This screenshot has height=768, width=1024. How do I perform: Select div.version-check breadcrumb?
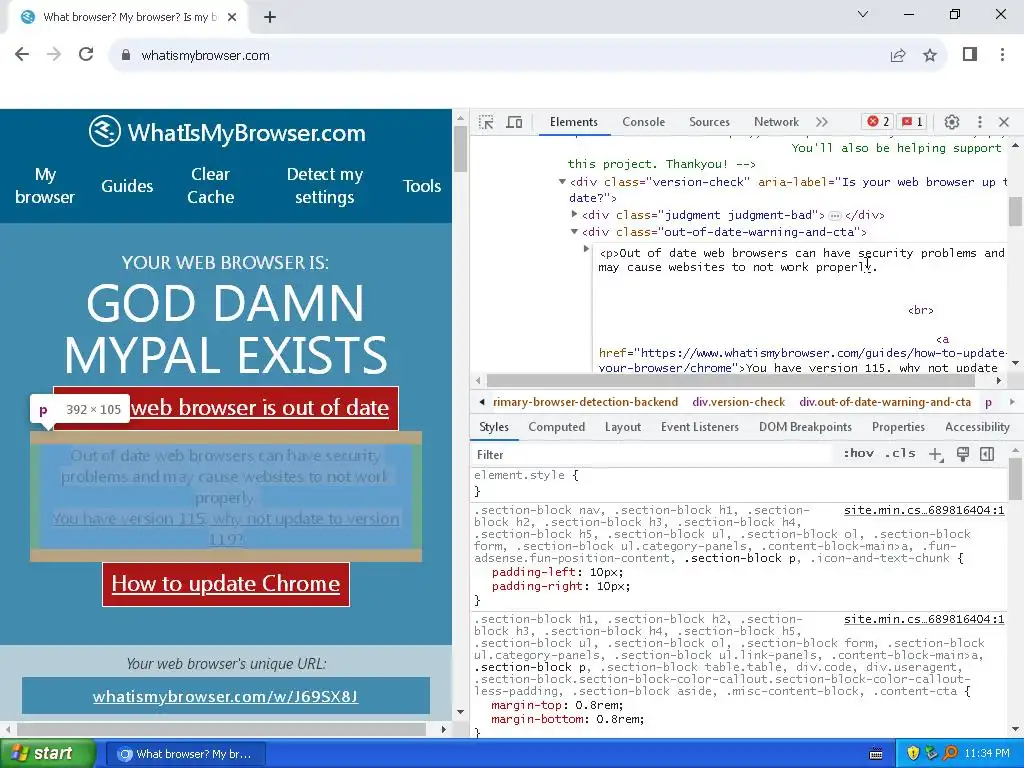coord(739,402)
